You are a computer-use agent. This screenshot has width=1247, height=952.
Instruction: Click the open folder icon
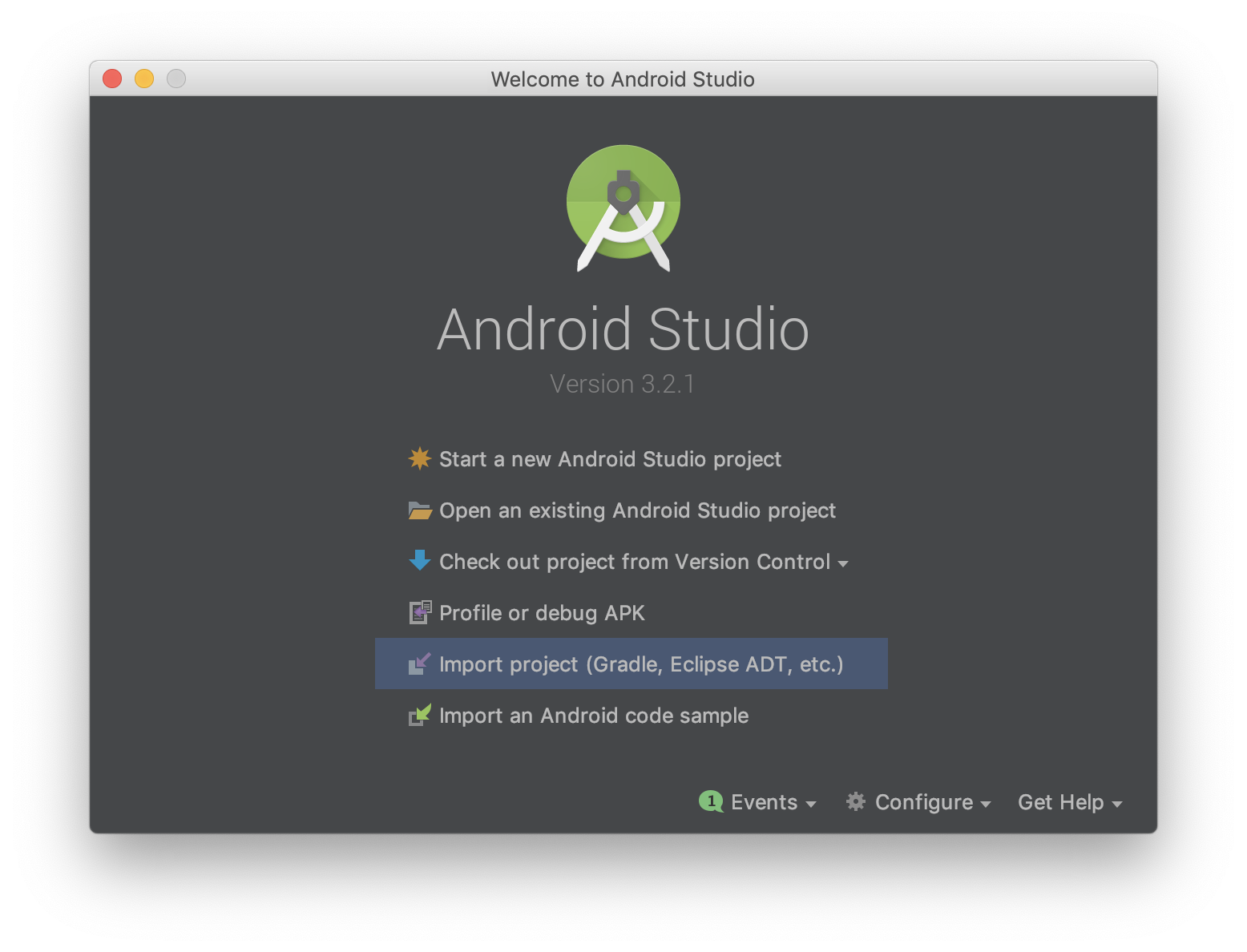pyautogui.click(x=419, y=510)
